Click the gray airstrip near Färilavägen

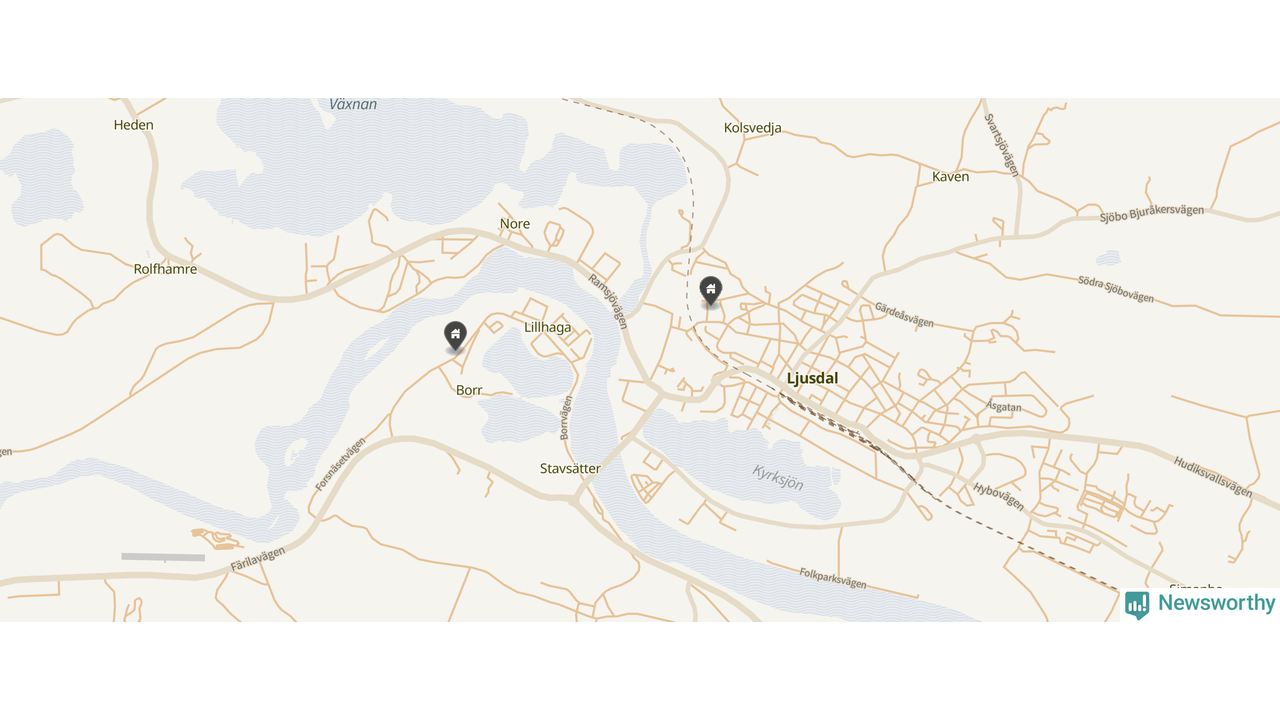163,557
